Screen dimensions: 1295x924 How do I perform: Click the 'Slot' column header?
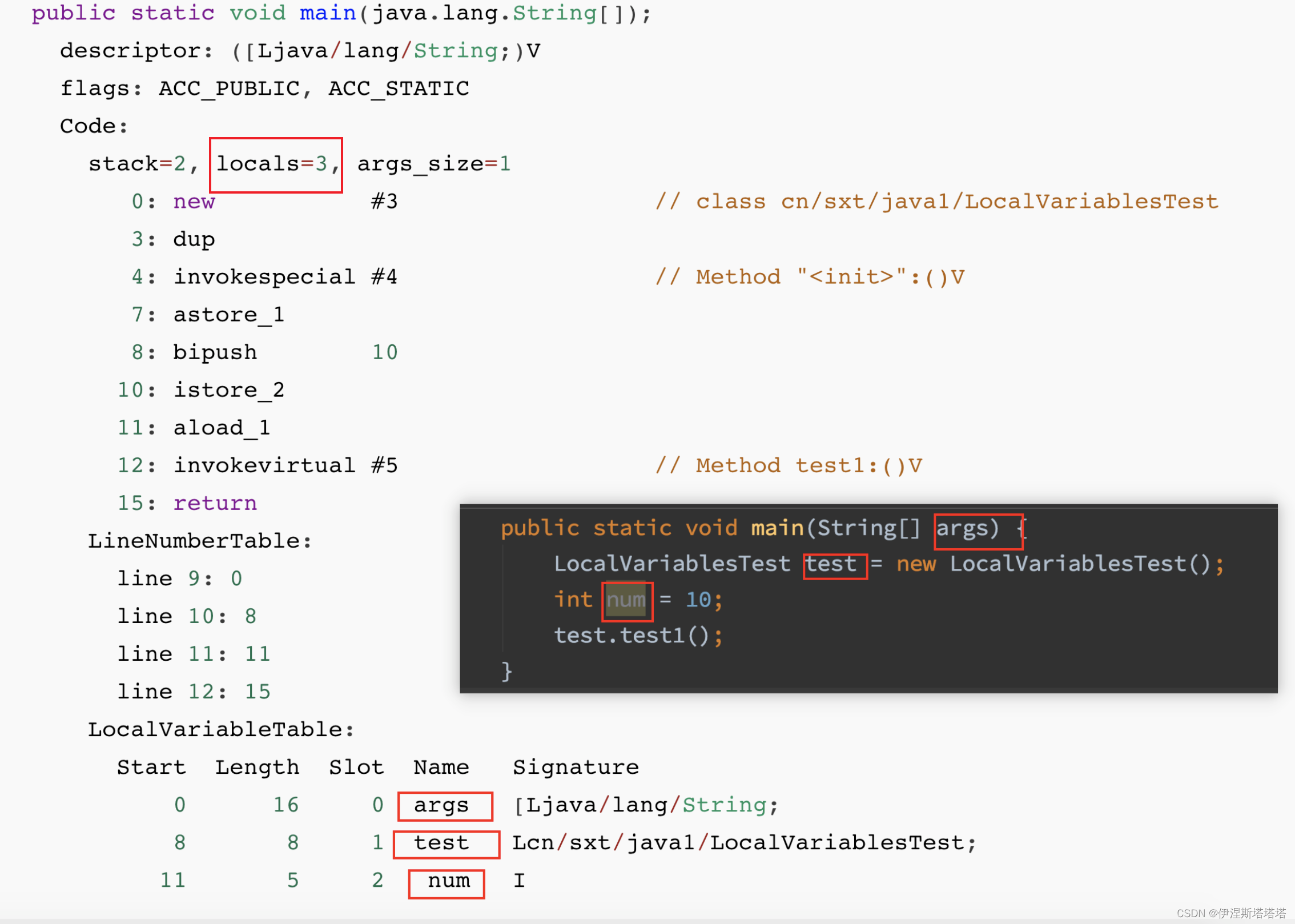point(356,767)
